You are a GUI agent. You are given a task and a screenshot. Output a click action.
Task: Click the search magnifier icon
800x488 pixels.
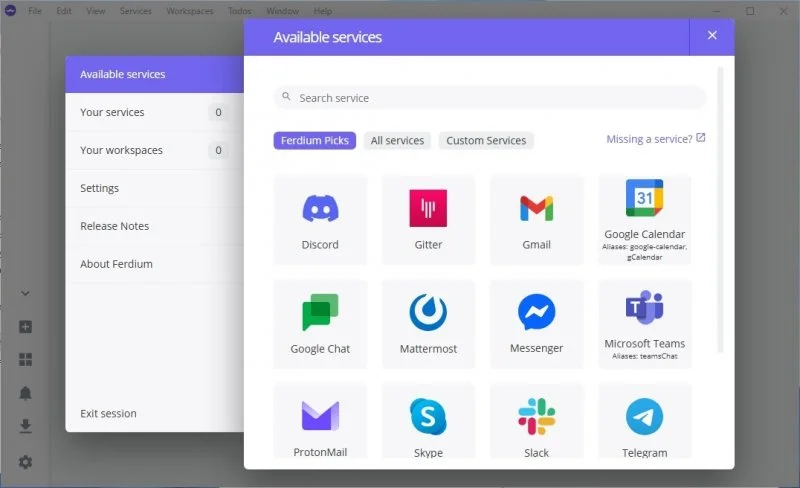(286, 96)
